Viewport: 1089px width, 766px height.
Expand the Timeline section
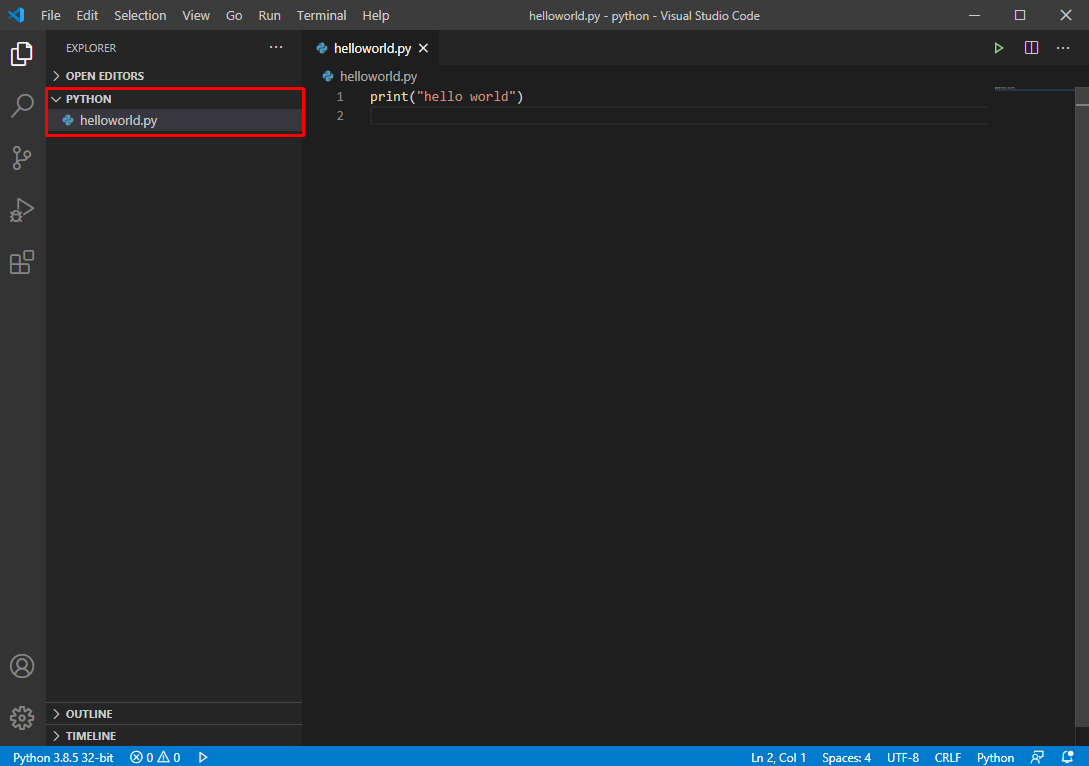tap(174, 735)
